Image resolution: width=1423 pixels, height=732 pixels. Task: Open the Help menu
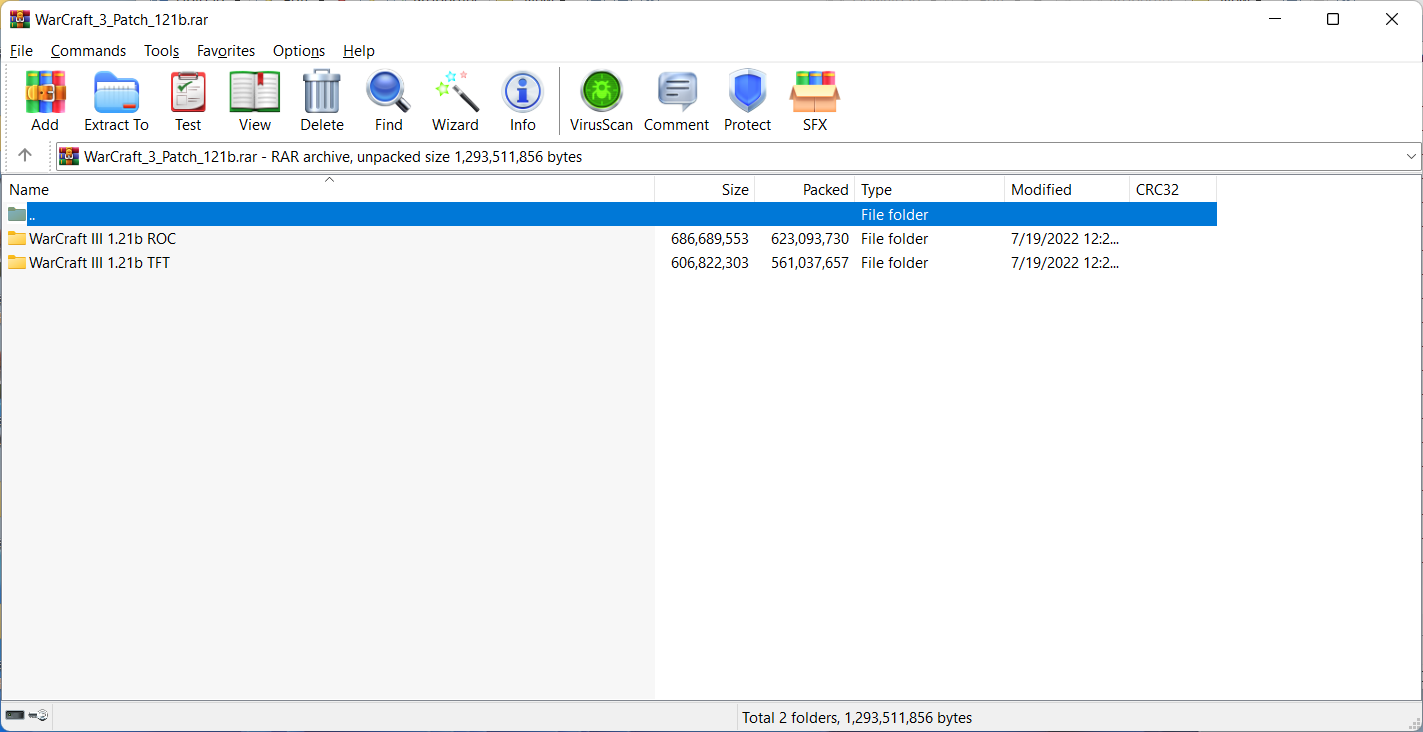coord(359,51)
